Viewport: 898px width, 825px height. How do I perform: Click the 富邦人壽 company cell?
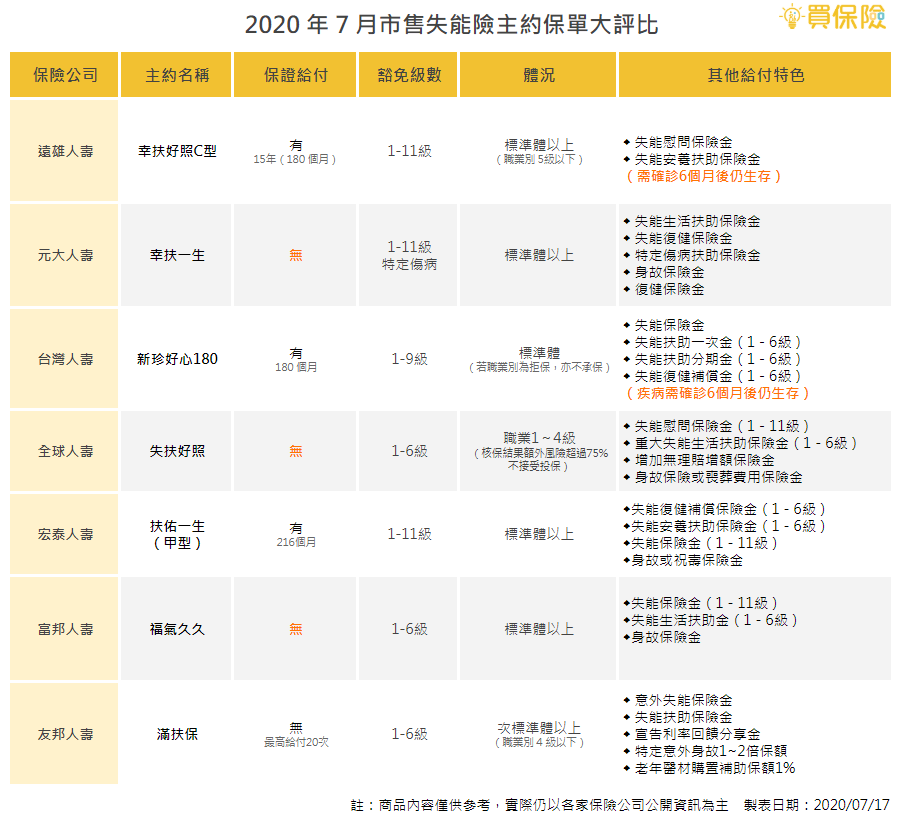click(64, 629)
